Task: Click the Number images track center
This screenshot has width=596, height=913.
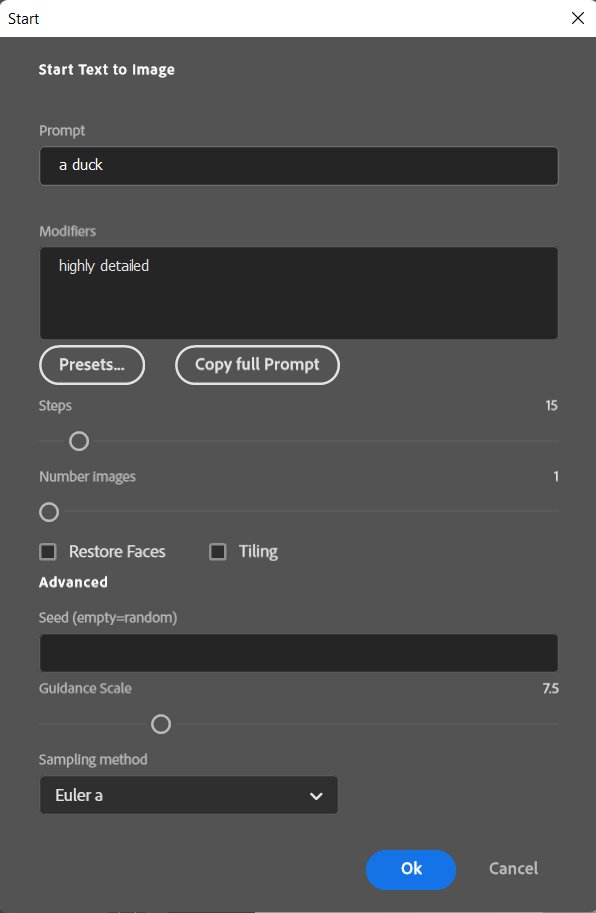Action: 299,512
